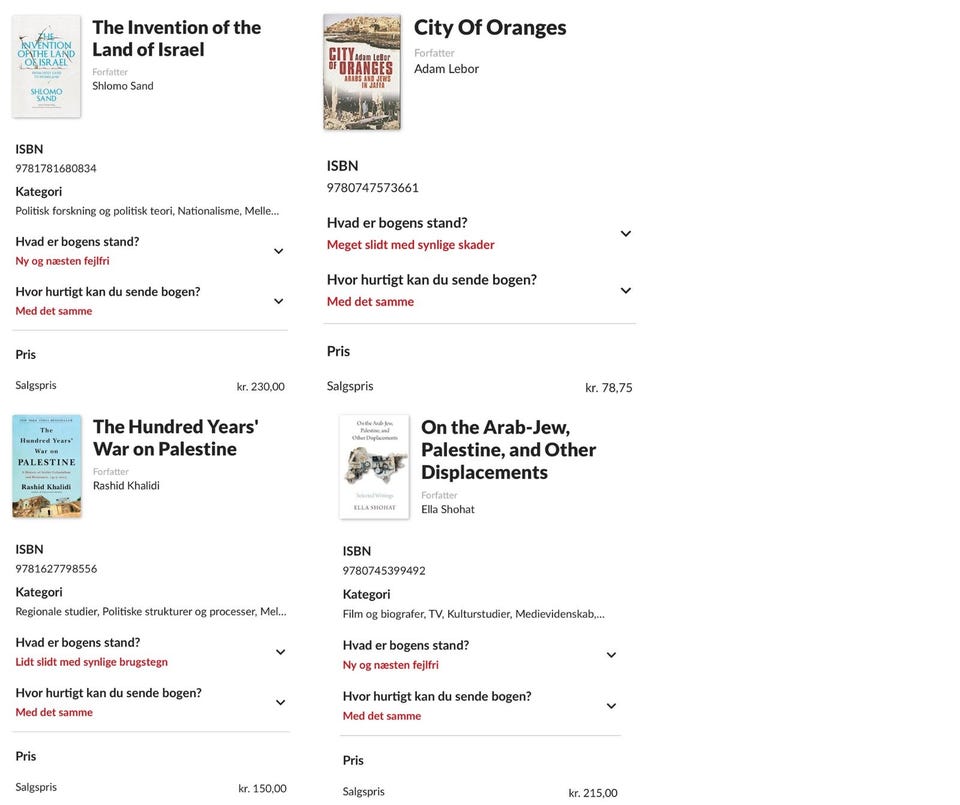Select The Hundred Years' War on Palestine cover
The width and height of the screenshot is (960, 805).
coord(47,466)
